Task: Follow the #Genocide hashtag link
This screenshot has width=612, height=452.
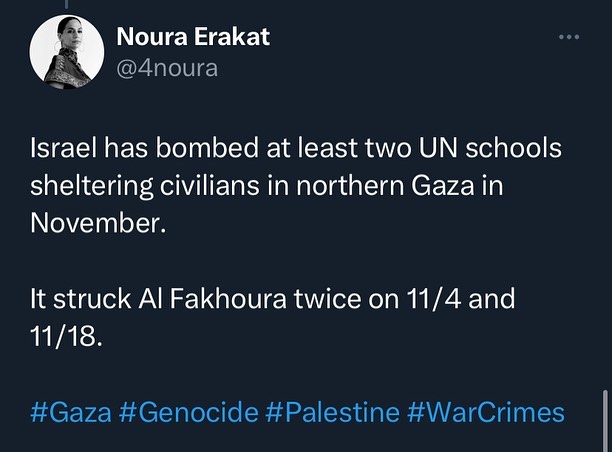Action: pos(192,412)
